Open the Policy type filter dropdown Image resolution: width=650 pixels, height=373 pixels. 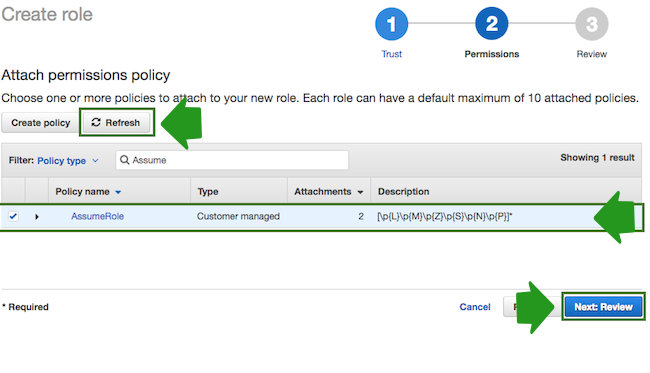(x=68, y=161)
